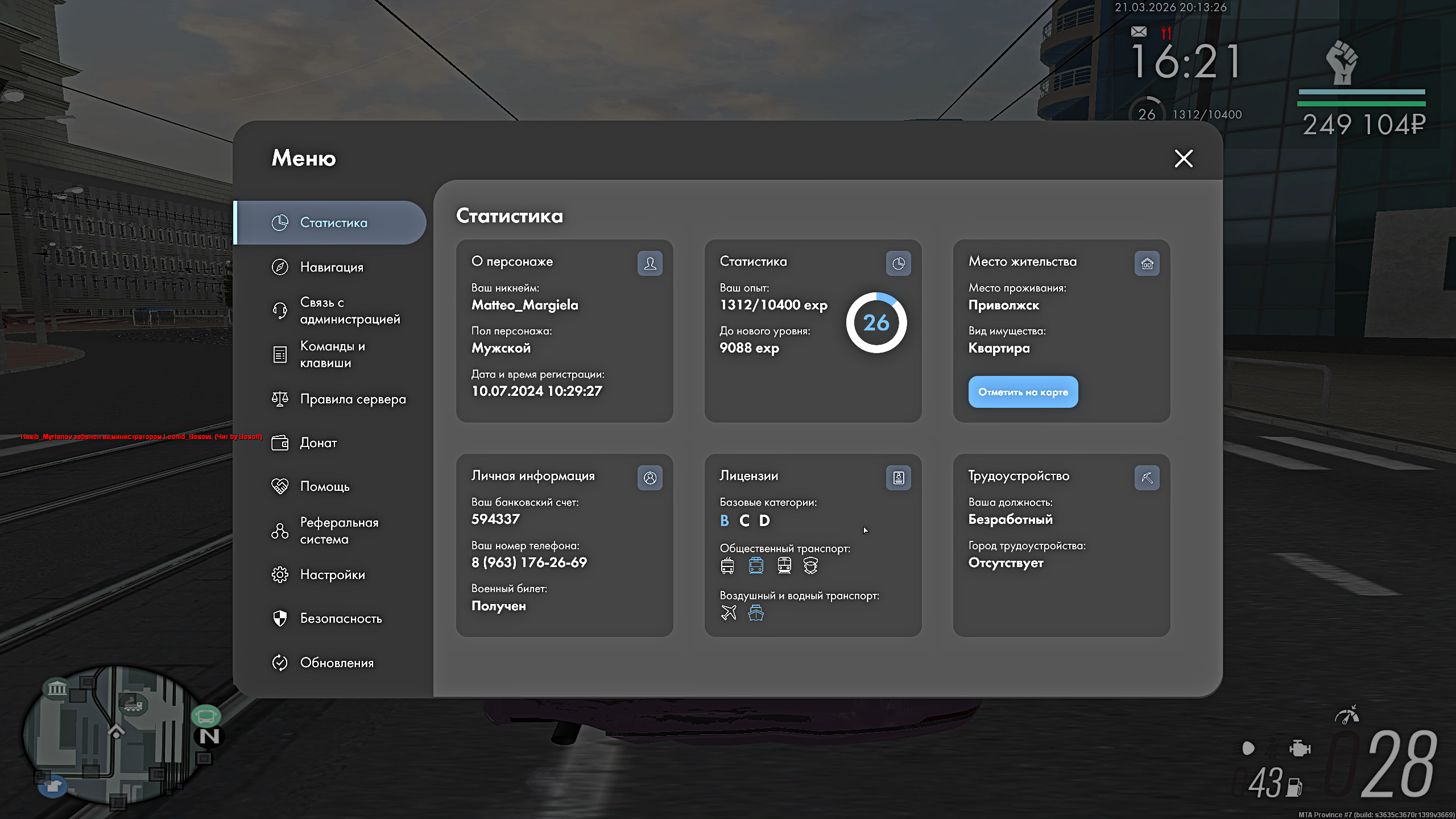Viewport: 1456px width, 819px height.
Task: Click the house icon in Место жительства card
Action: point(1147,263)
